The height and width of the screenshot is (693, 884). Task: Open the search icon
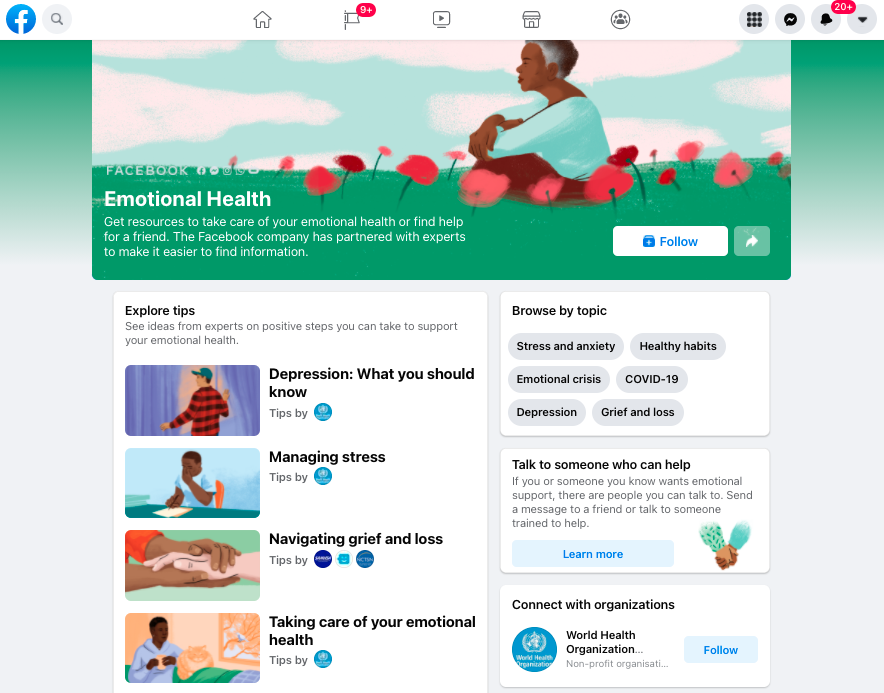[57, 19]
